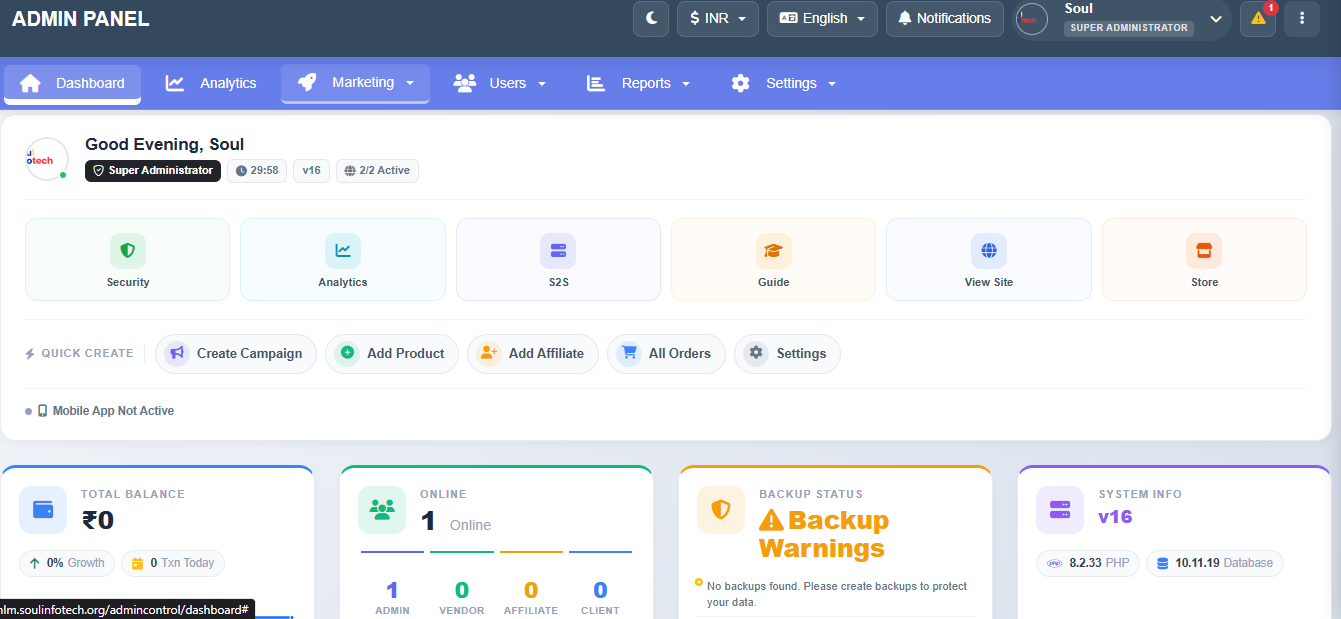Expand the Marketing menu

point(355,83)
